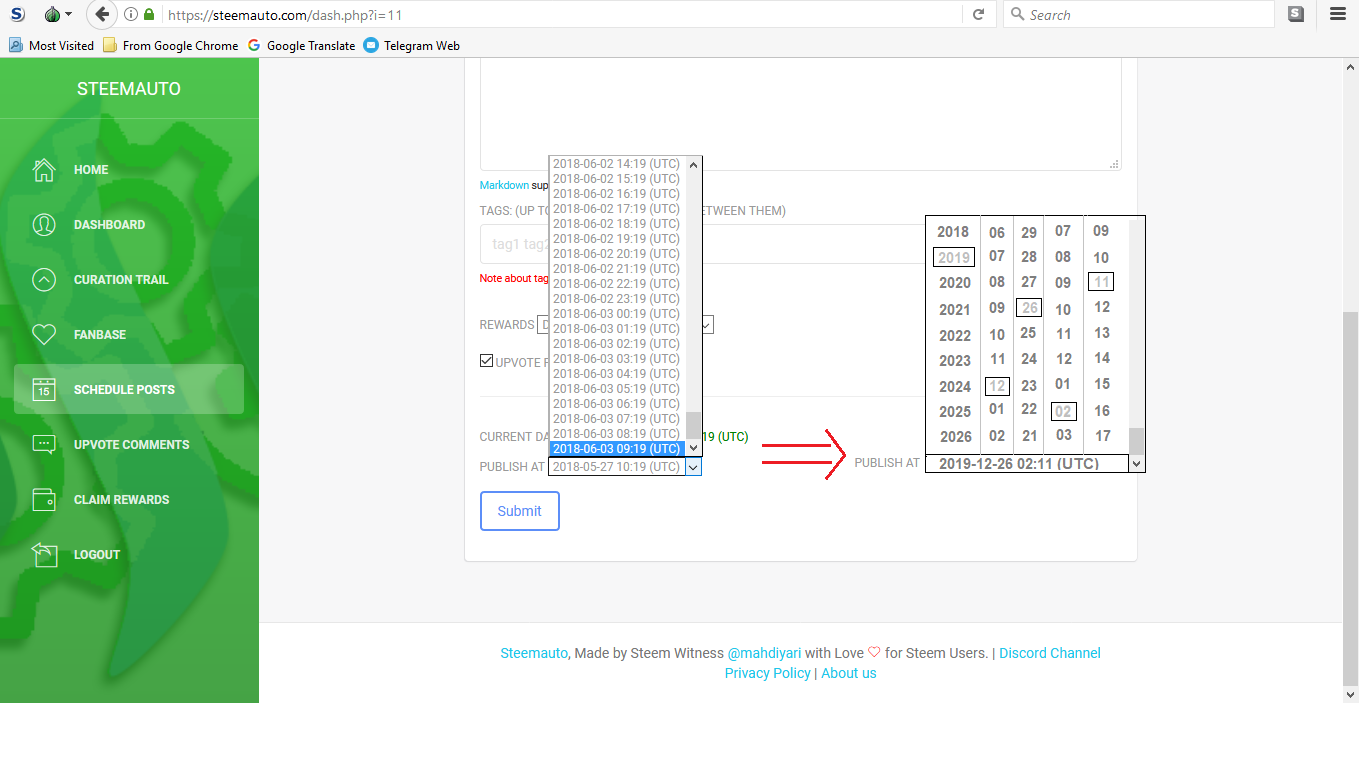Screen dimensions: 1360x768
Task: Select the Curation Trail chevron icon
Action: coord(44,280)
